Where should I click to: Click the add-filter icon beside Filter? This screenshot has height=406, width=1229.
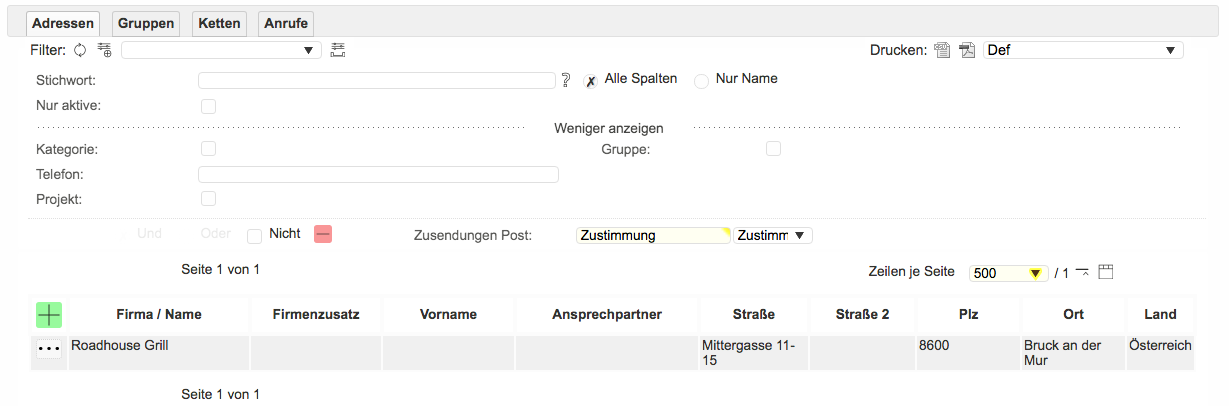tap(104, 50)
